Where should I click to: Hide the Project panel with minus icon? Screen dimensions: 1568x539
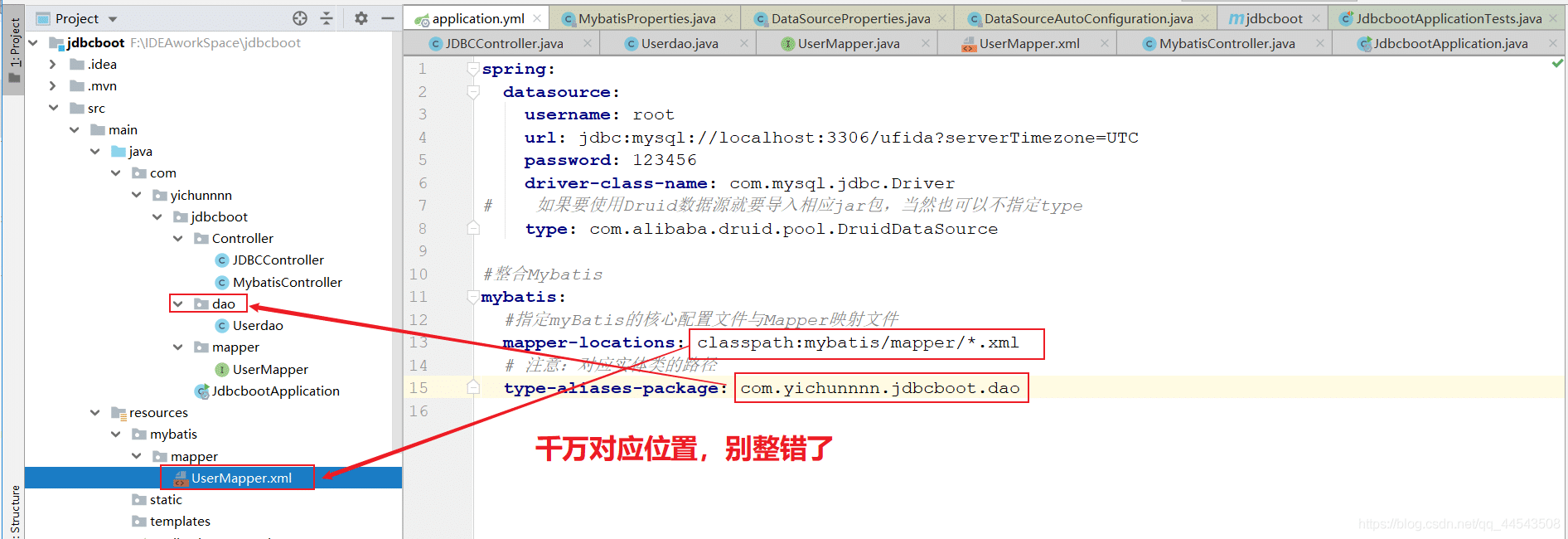point(387,18)
